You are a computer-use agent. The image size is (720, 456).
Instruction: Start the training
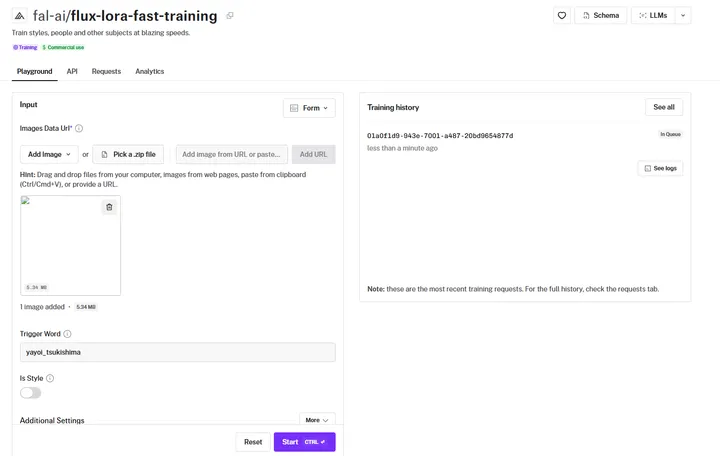(304, 442)
